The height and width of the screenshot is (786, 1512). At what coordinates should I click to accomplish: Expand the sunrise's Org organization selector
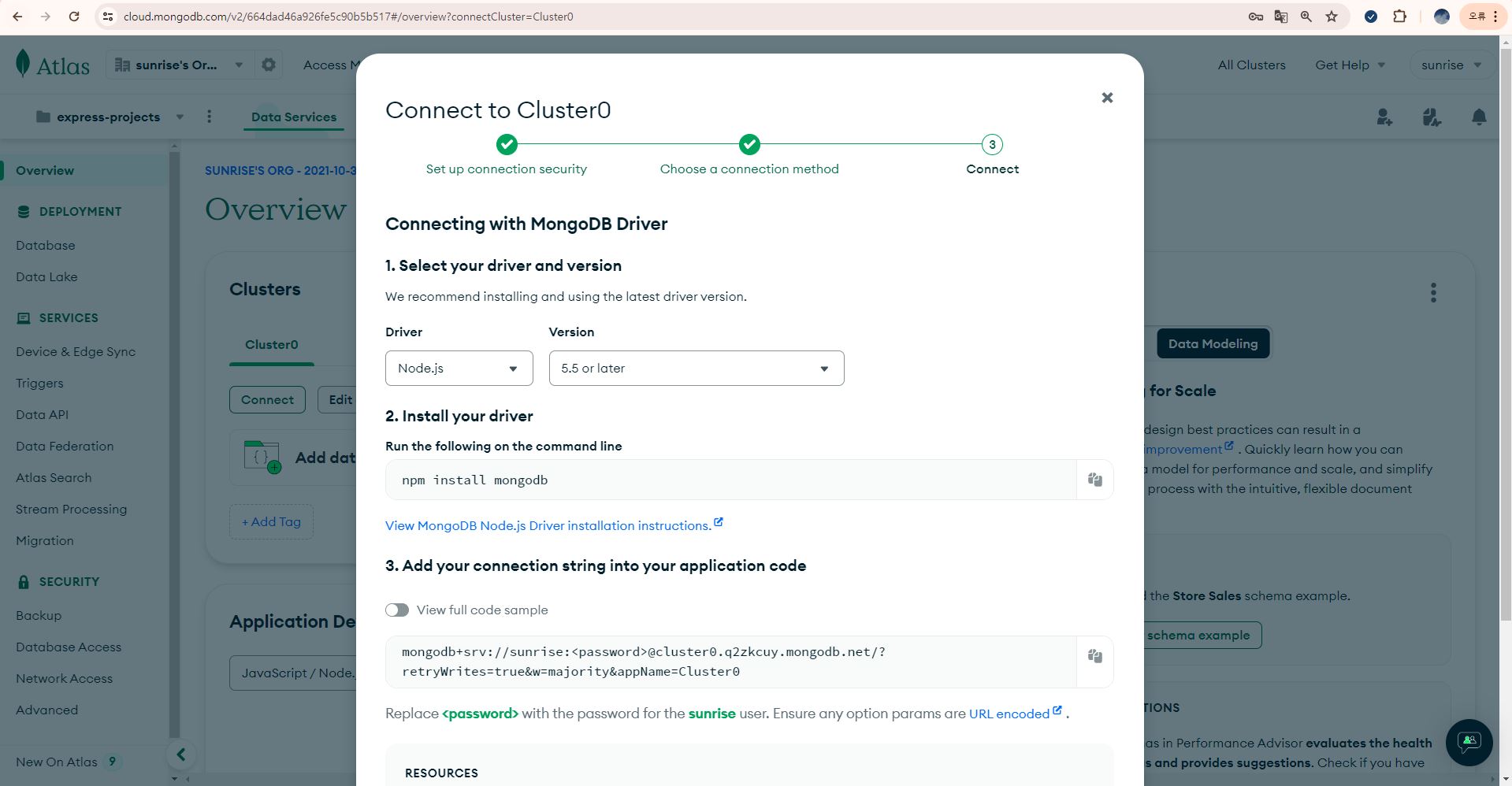180,65
